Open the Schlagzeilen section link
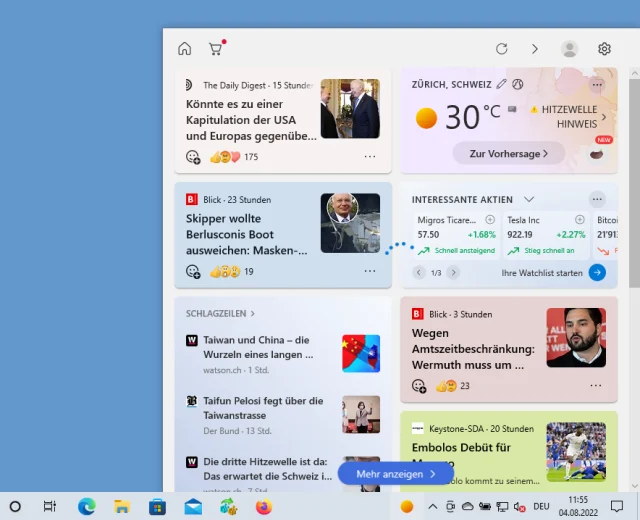Screen dimensions: 640x520 (220, 313)
